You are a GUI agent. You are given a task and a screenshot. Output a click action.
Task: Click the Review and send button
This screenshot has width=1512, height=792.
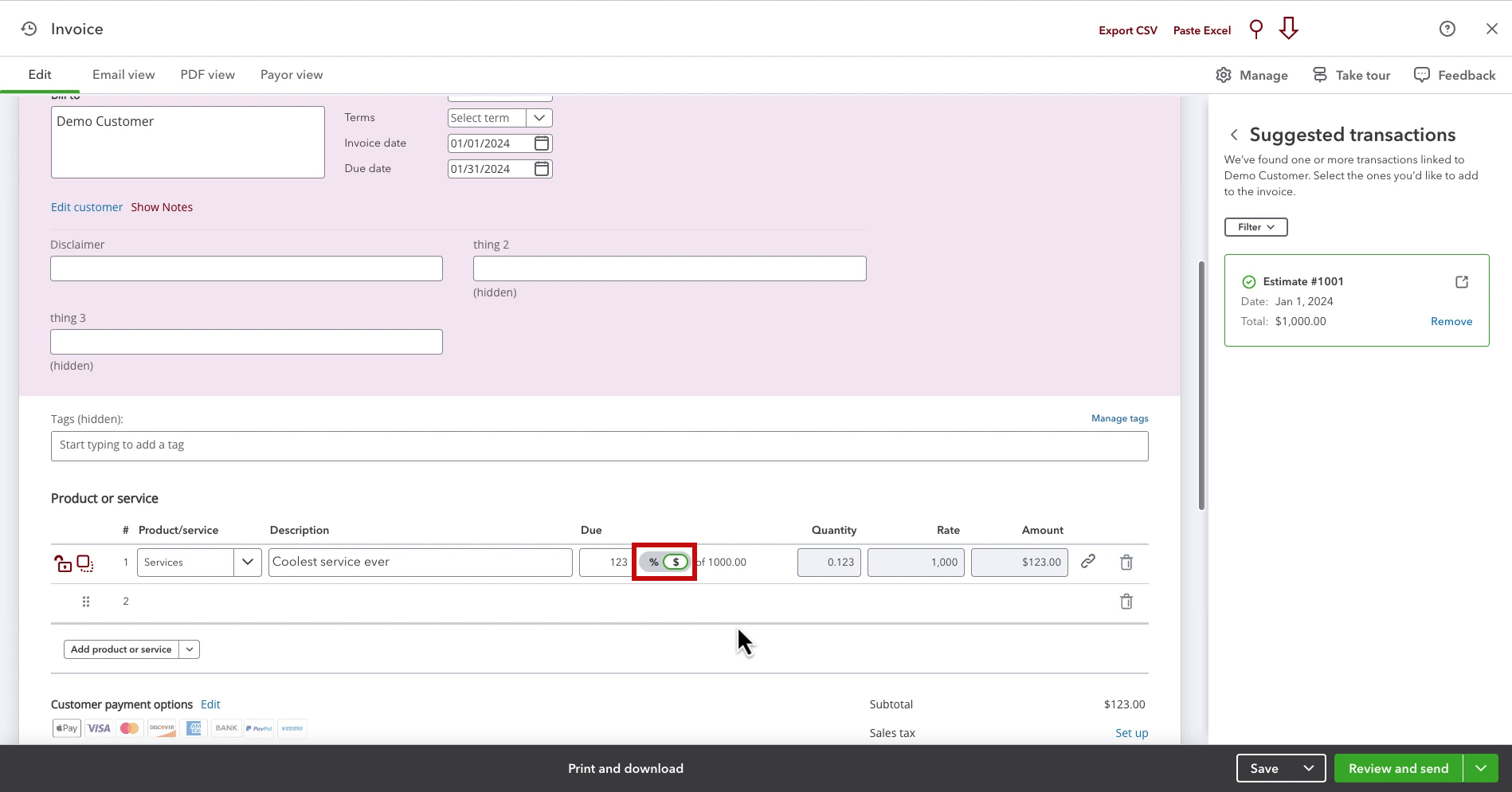(x=1399, y=768)
